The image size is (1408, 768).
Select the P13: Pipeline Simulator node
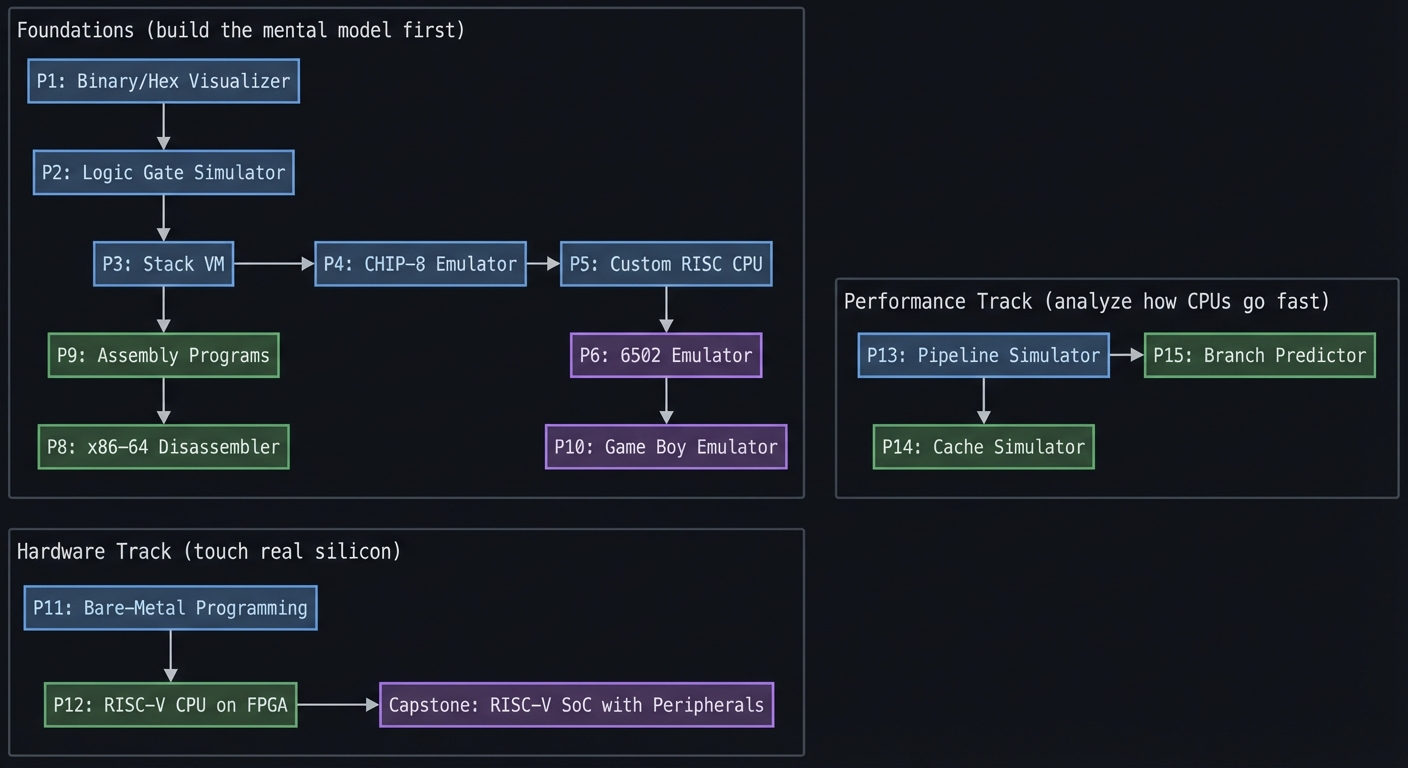click(x=983, y=355)
